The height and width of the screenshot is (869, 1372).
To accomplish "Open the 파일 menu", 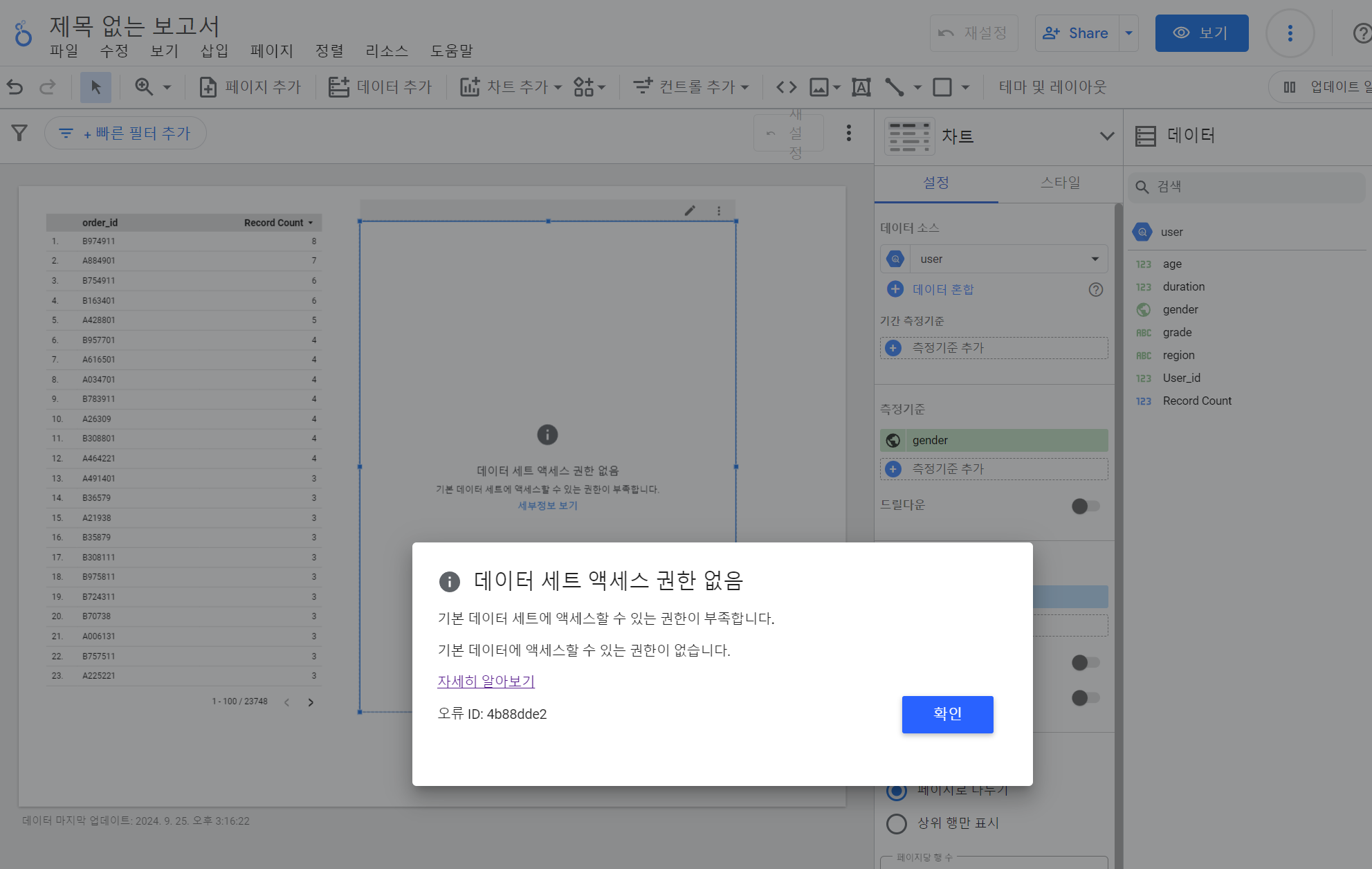I will click(x=64, y=51).
